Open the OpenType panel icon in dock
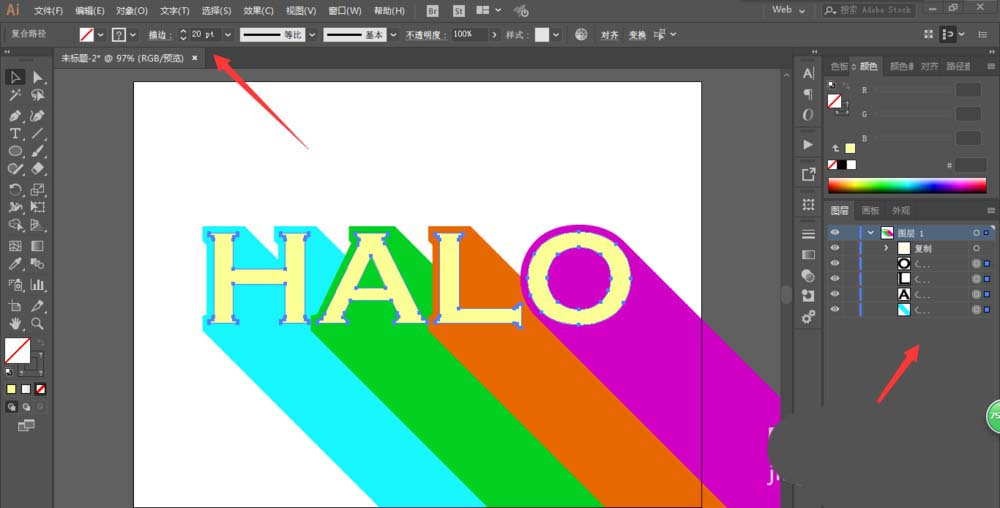The height and width of the screenshot is (508, 1000). pyautogui.click(x=808, y=115)
